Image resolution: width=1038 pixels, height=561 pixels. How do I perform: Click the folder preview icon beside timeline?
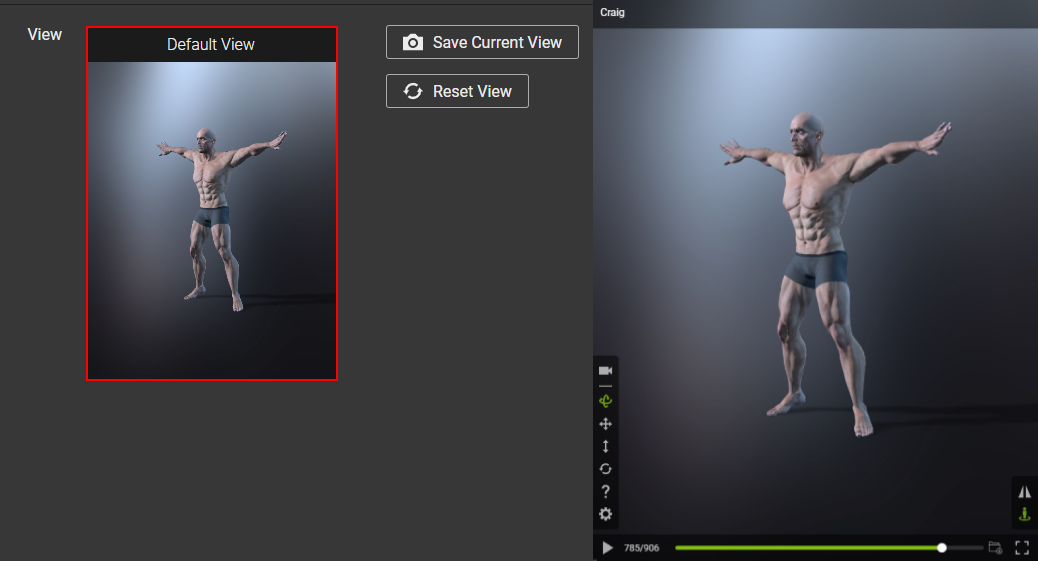click(995, 547)
